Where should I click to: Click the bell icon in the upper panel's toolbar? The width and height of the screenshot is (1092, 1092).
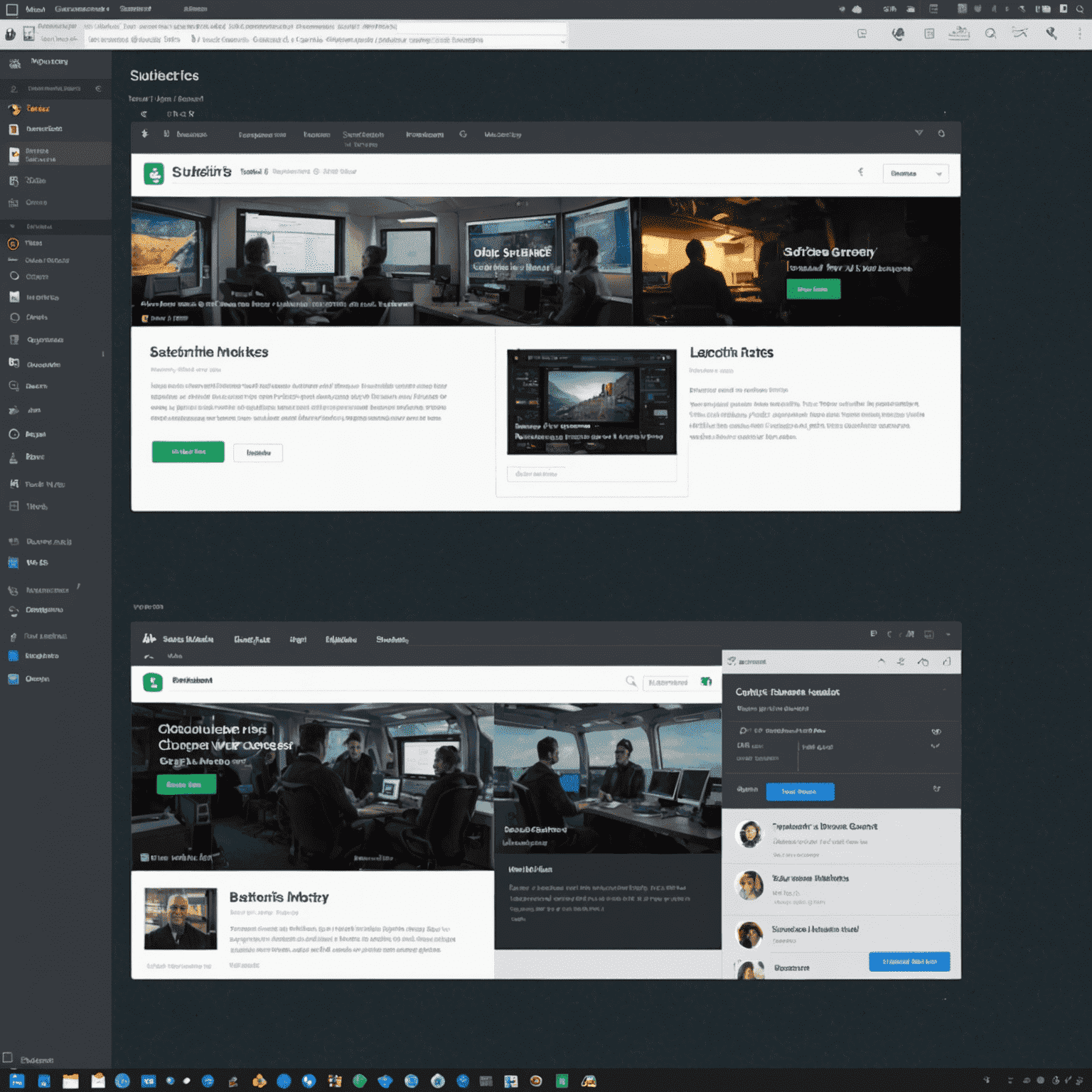click(941, 133)
